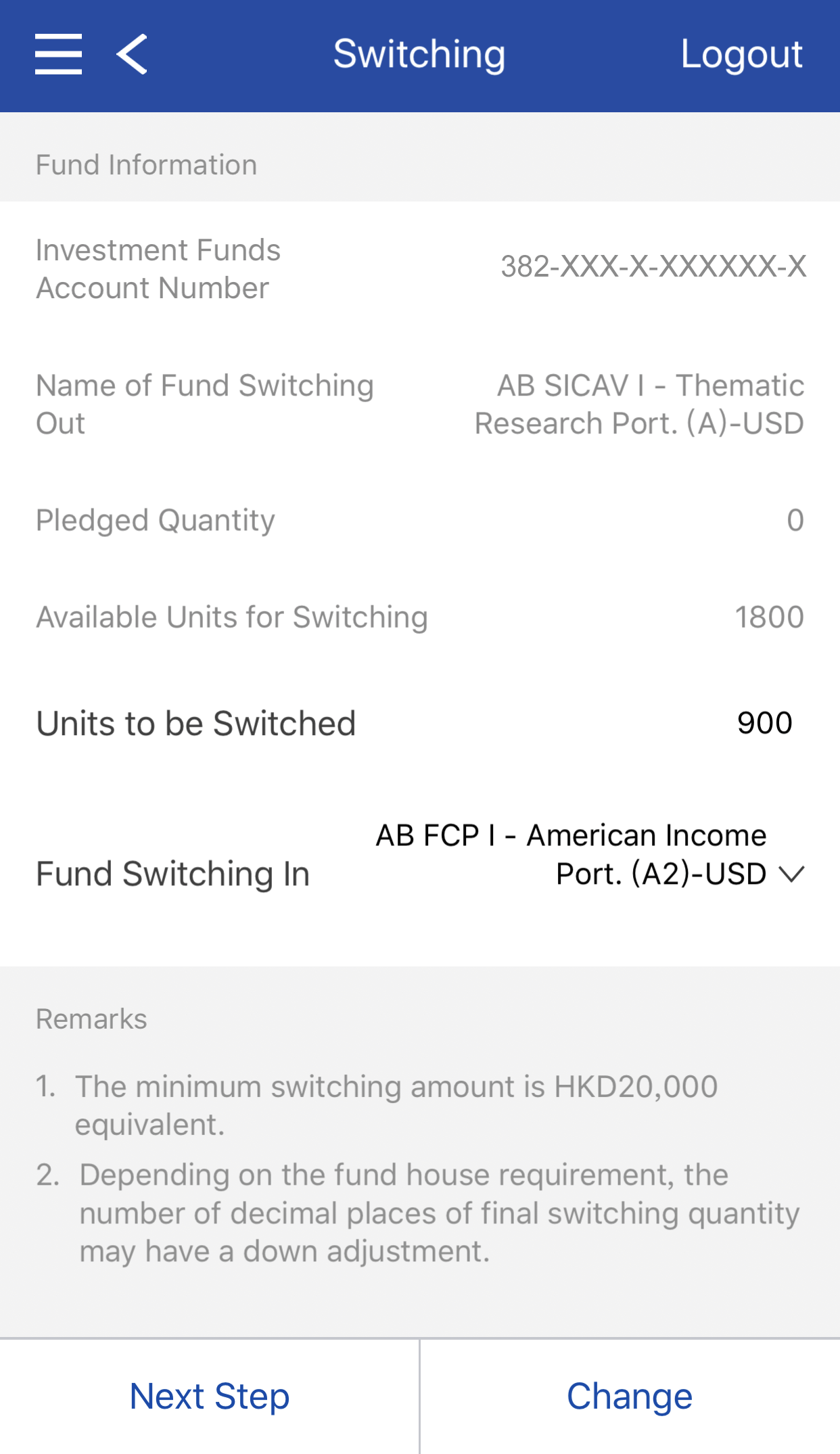Open the hamburger navigation menu
Image resolution: width=840 pixels, height=1454 pixels.
pyautogui.click(x=59, y=54)
